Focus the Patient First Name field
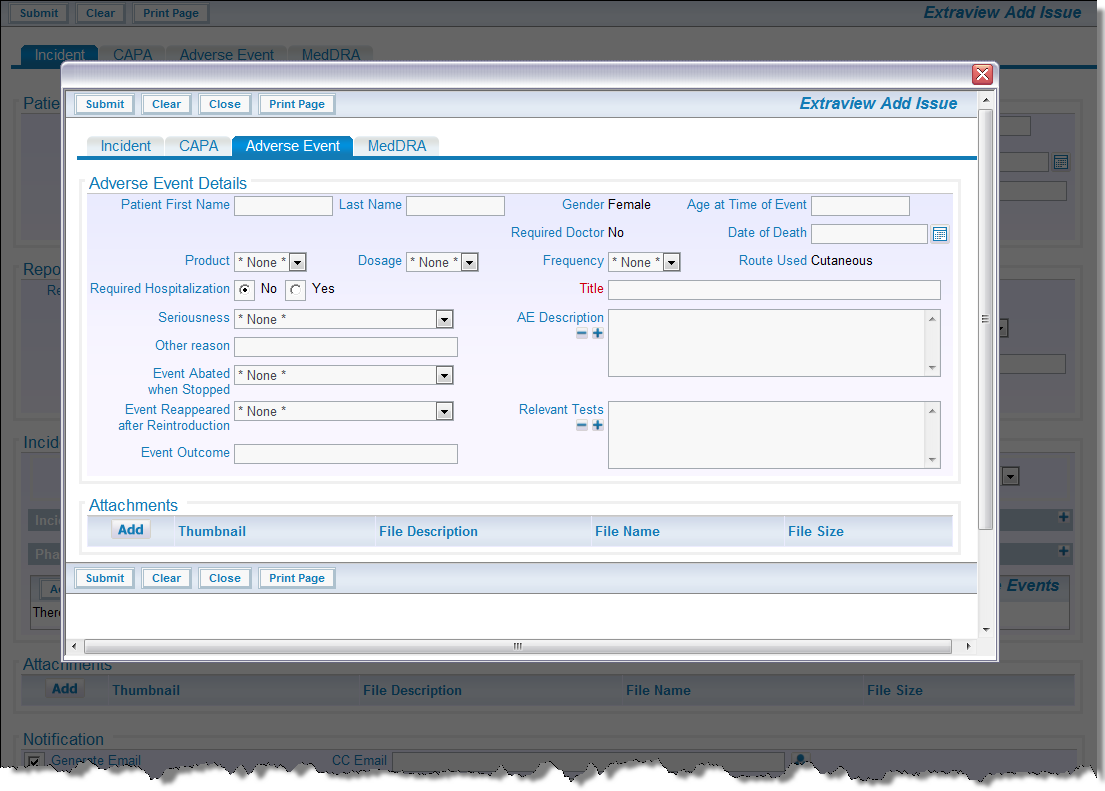The width and height of the screenshot is (1105, 791). pos(283,206)
